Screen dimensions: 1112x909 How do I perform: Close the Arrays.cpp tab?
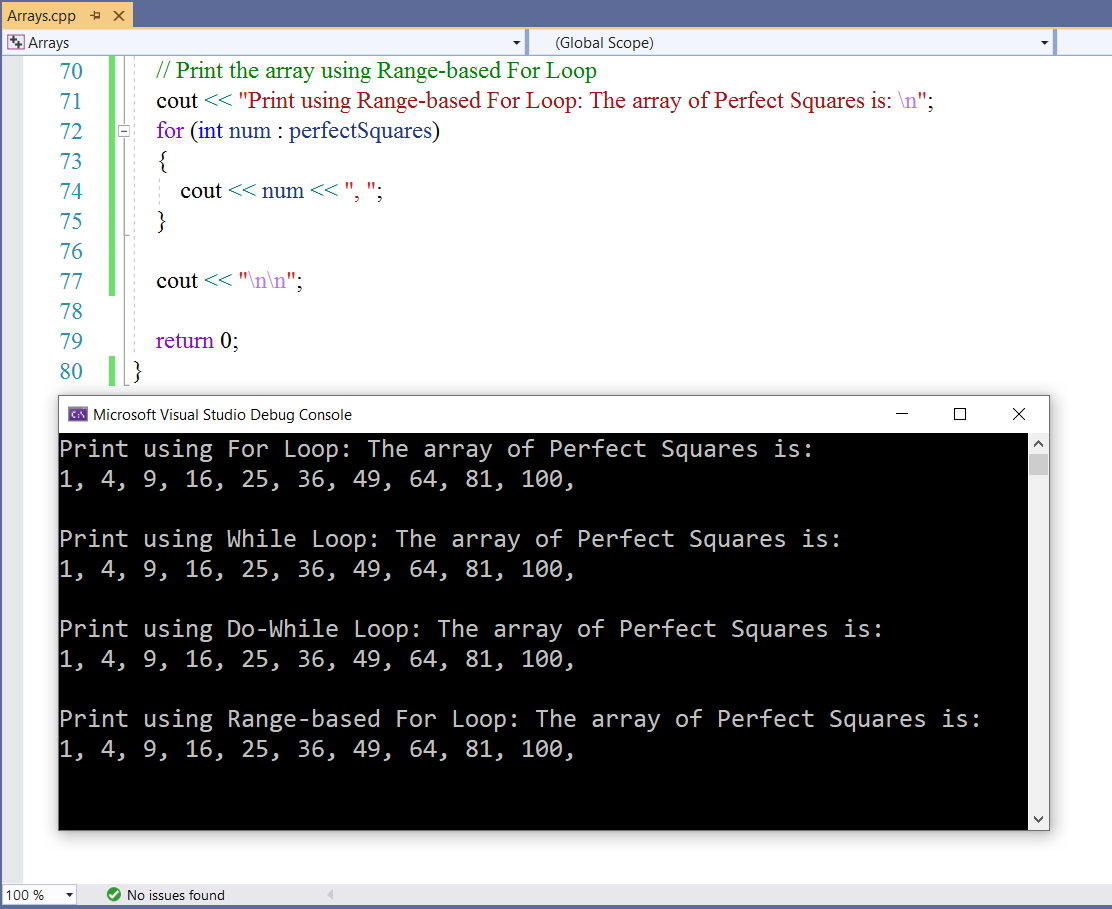119,16
